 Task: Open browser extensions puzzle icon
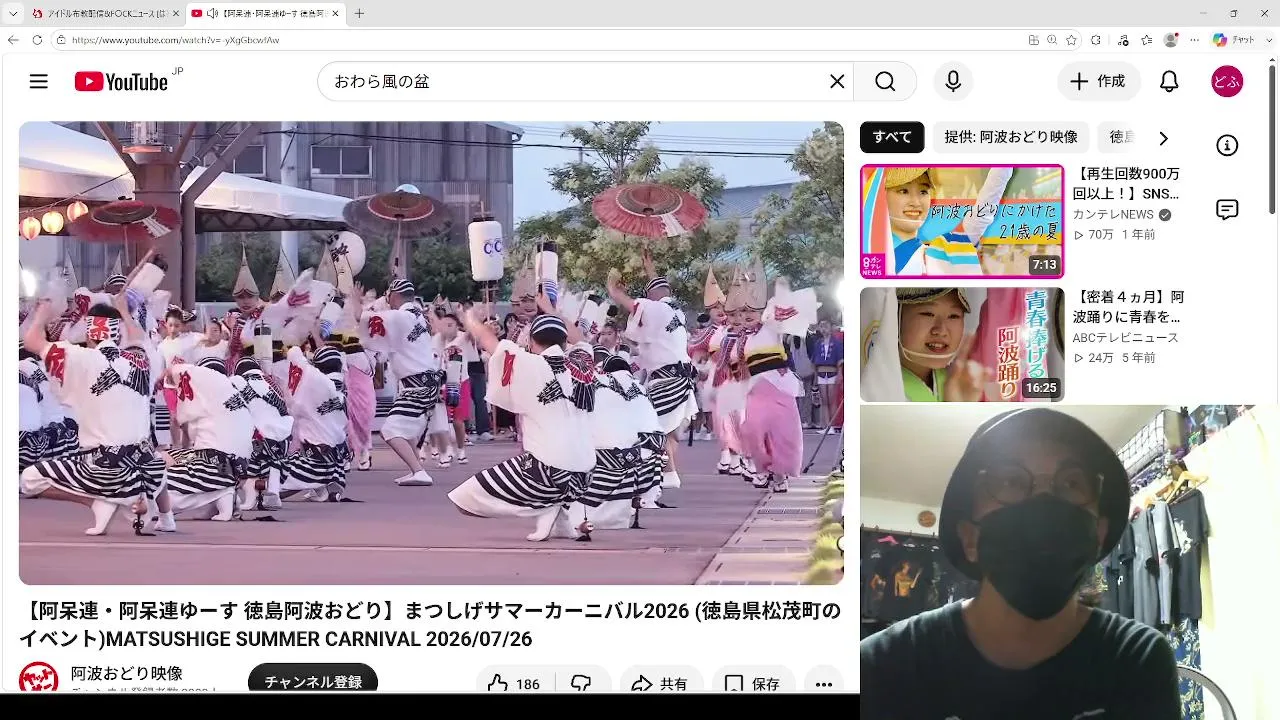1096,40
